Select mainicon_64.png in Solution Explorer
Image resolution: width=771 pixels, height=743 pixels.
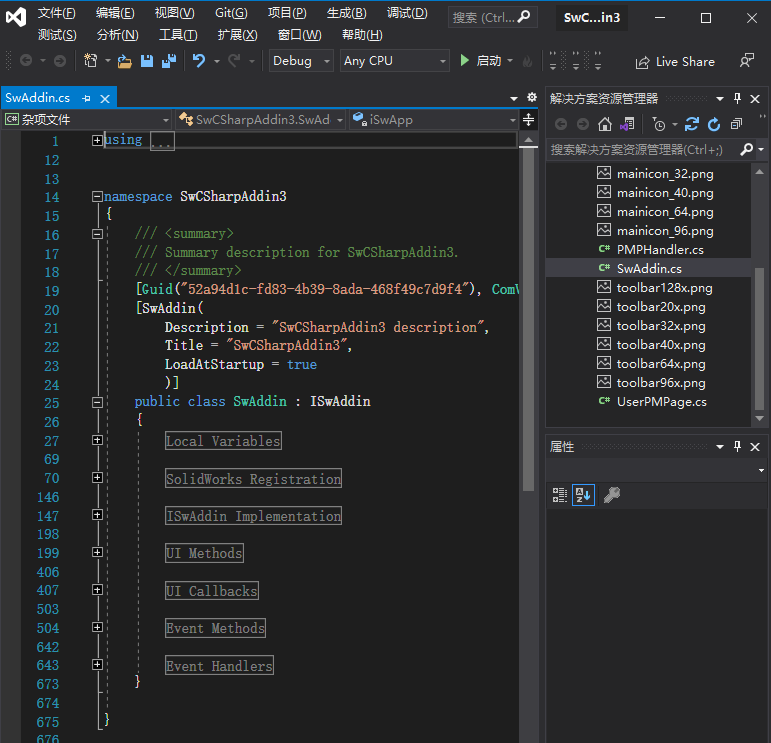coord(665,212)
